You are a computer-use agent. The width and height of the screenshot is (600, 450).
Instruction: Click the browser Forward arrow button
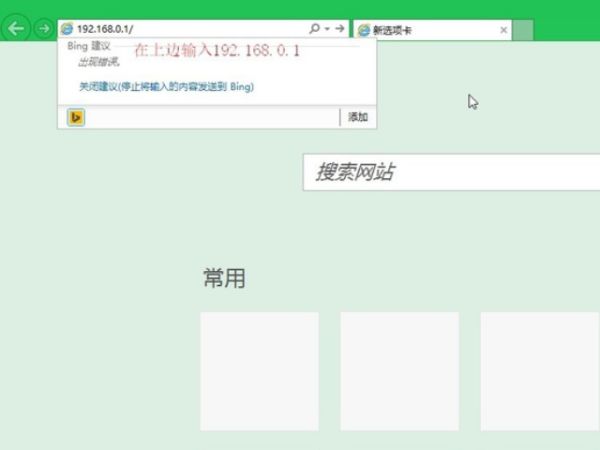(x=43, y=29)
